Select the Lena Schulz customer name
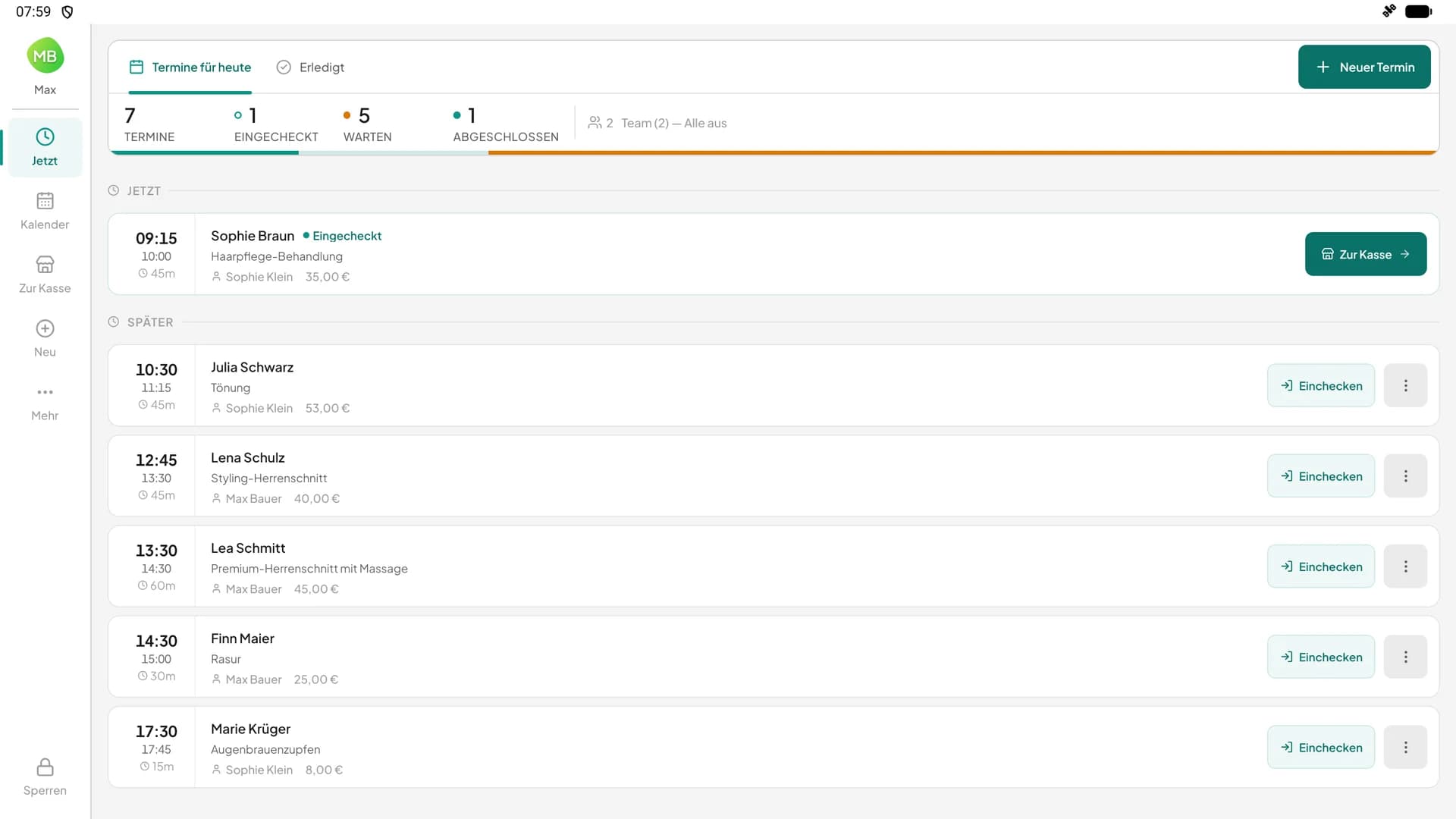This screenshot has height=819, width=1456. (x=248, y=457)
